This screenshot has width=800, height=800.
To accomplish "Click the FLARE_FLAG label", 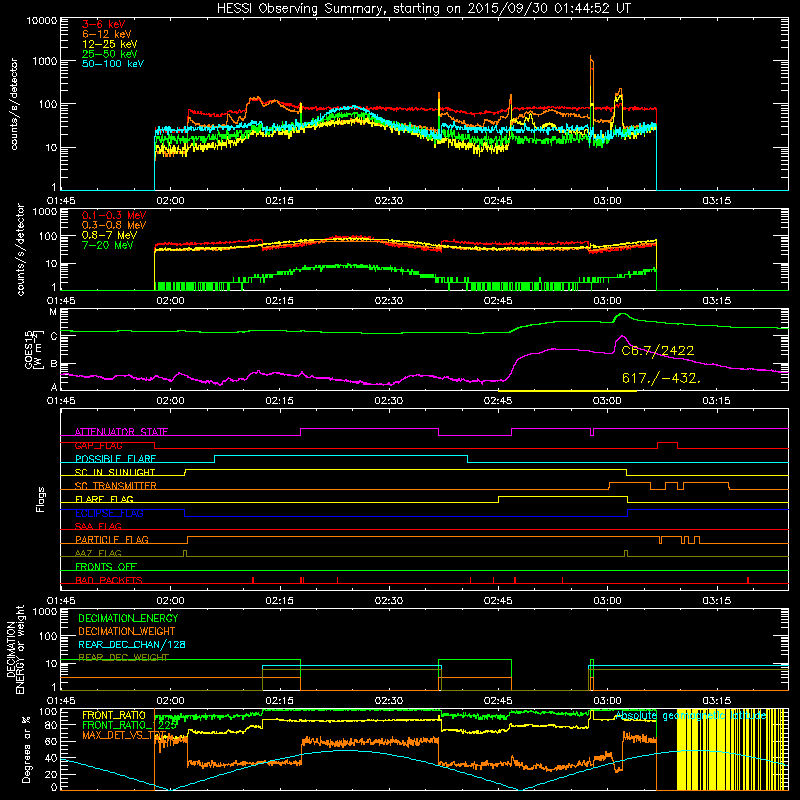I will (x=104, y=499).
